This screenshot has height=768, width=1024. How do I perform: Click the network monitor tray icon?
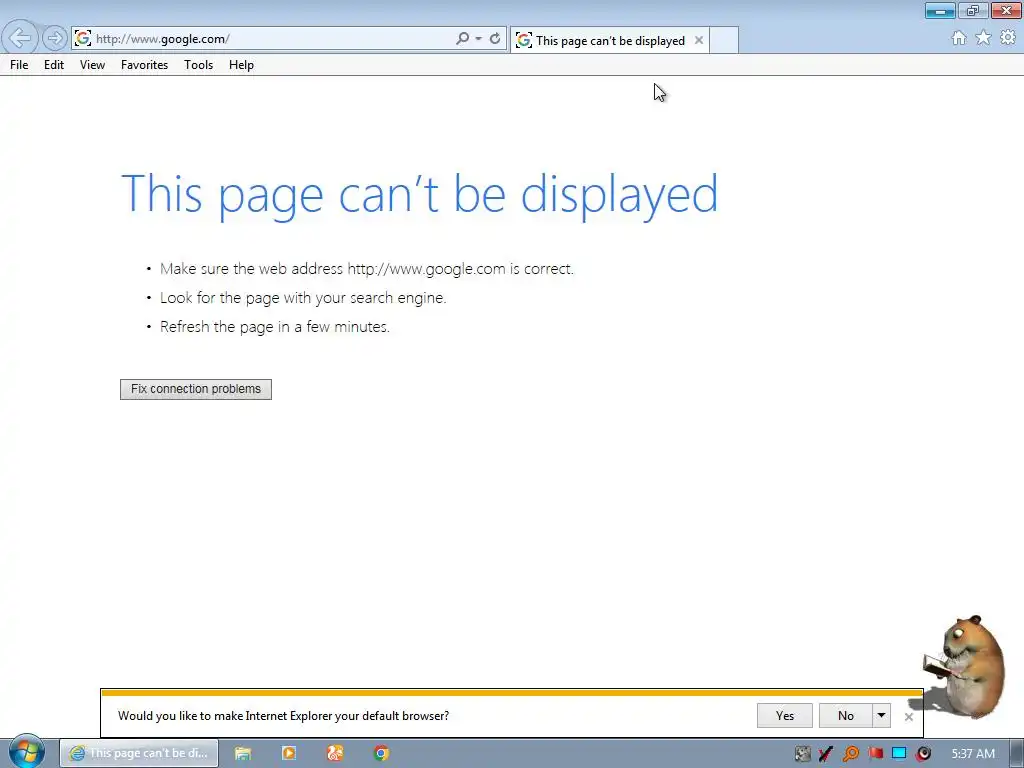pos(899,754)
